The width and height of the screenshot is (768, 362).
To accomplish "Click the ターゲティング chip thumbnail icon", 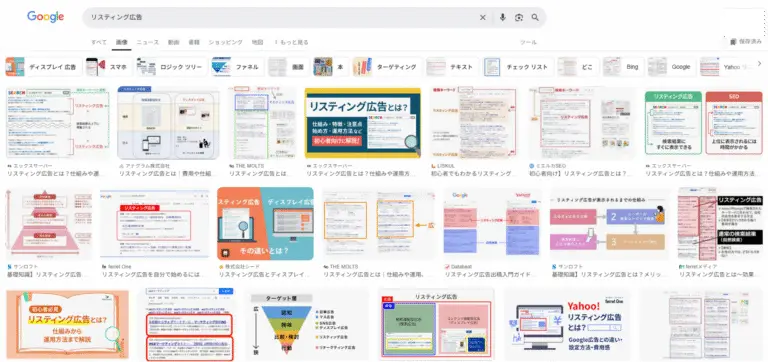I will (x=362, y=67).
